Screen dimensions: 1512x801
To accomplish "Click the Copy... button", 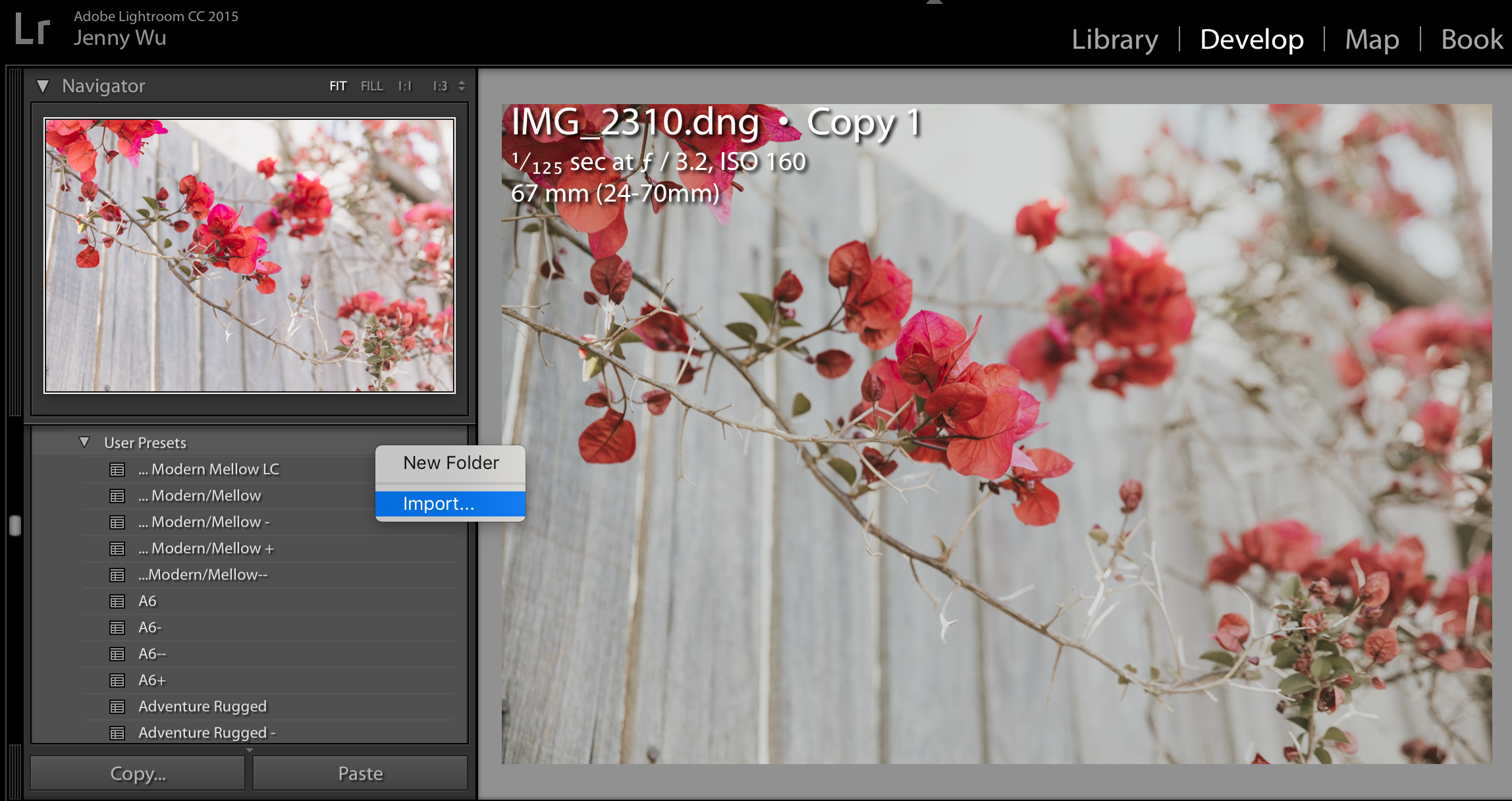I will [x=136, y=773].
